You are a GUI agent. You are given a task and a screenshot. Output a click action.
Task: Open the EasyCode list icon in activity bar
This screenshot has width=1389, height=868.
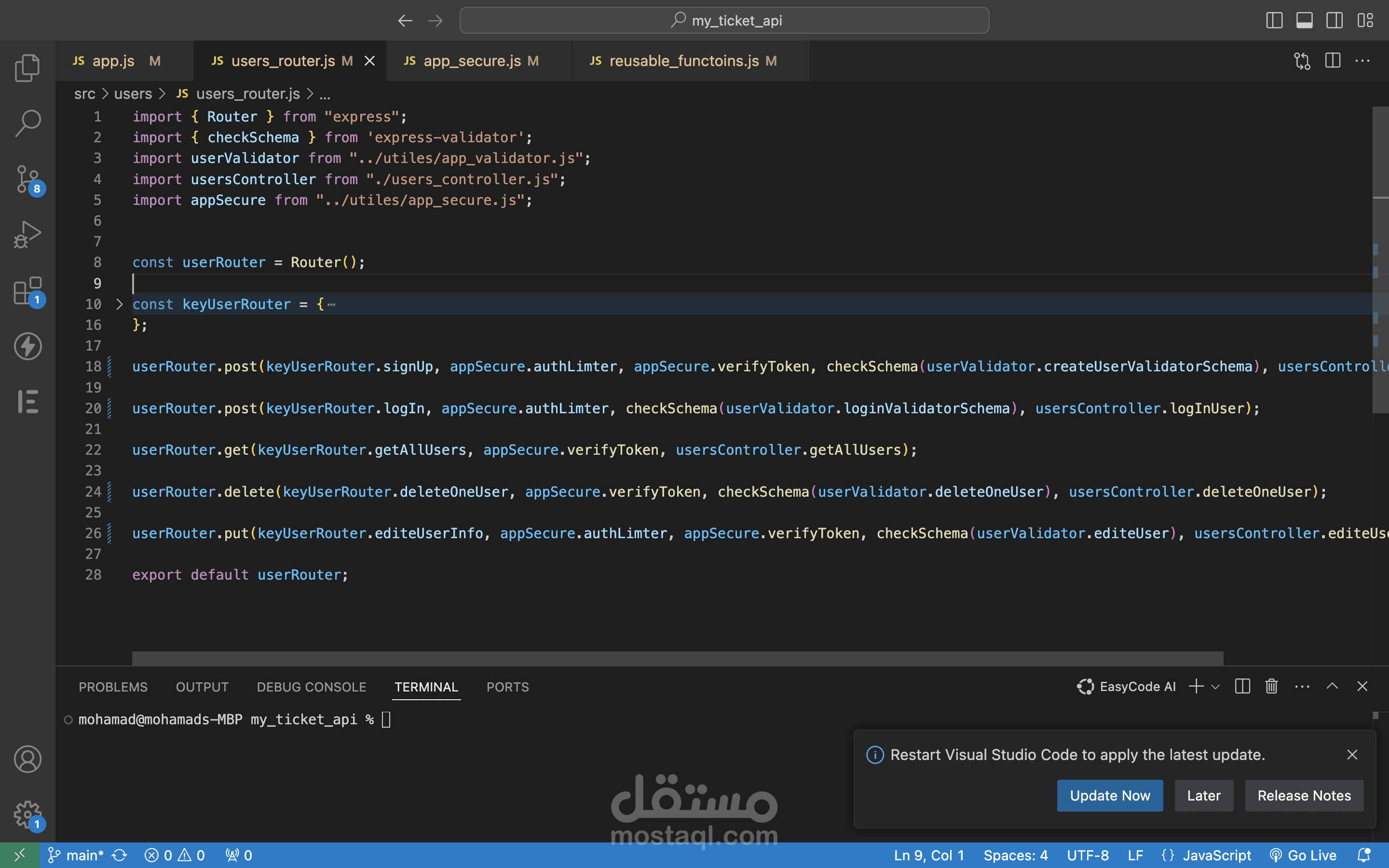pyautogui.click(x=27, y=401)
